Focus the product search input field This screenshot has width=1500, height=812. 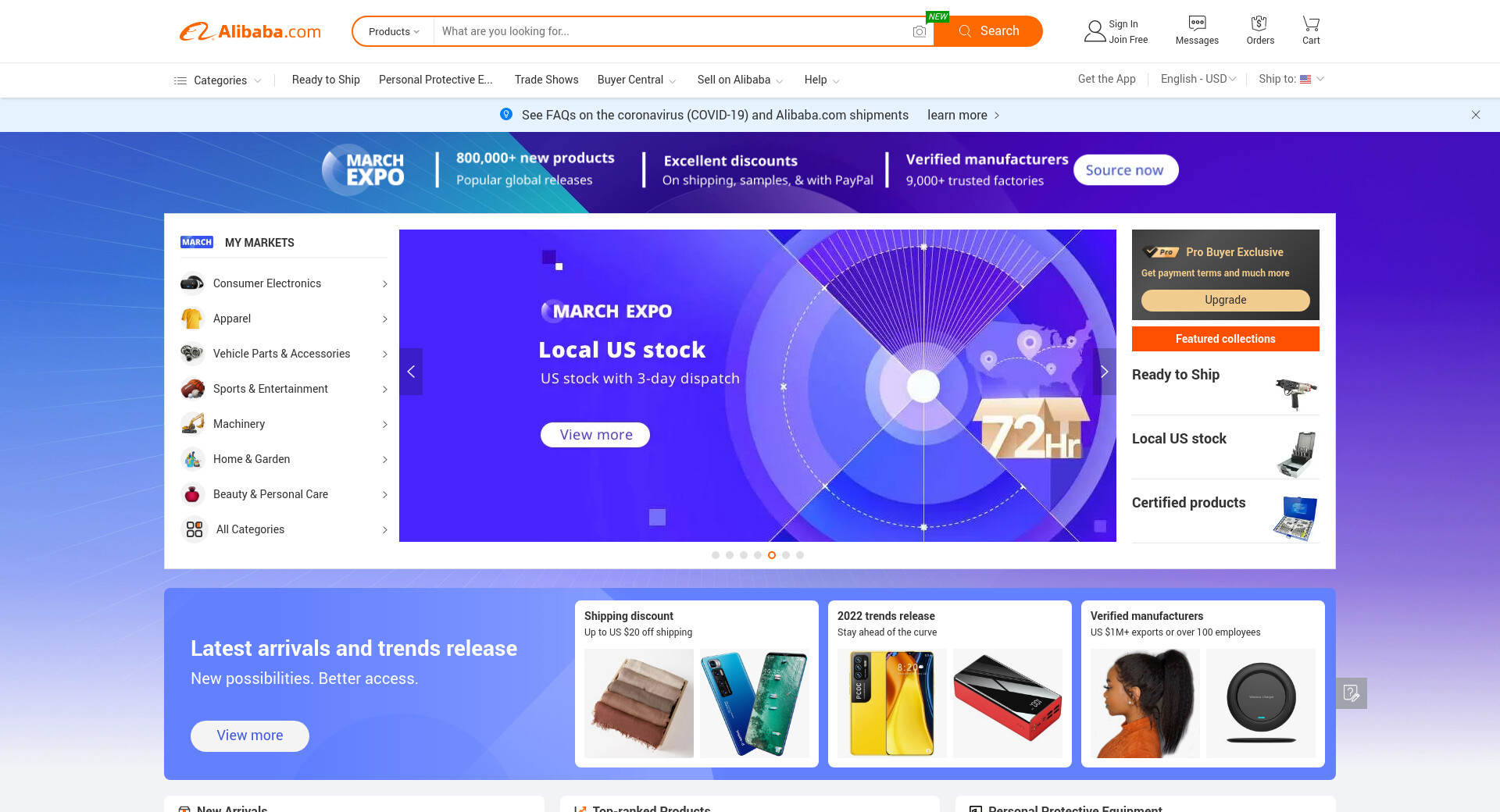tap(672, 31)
